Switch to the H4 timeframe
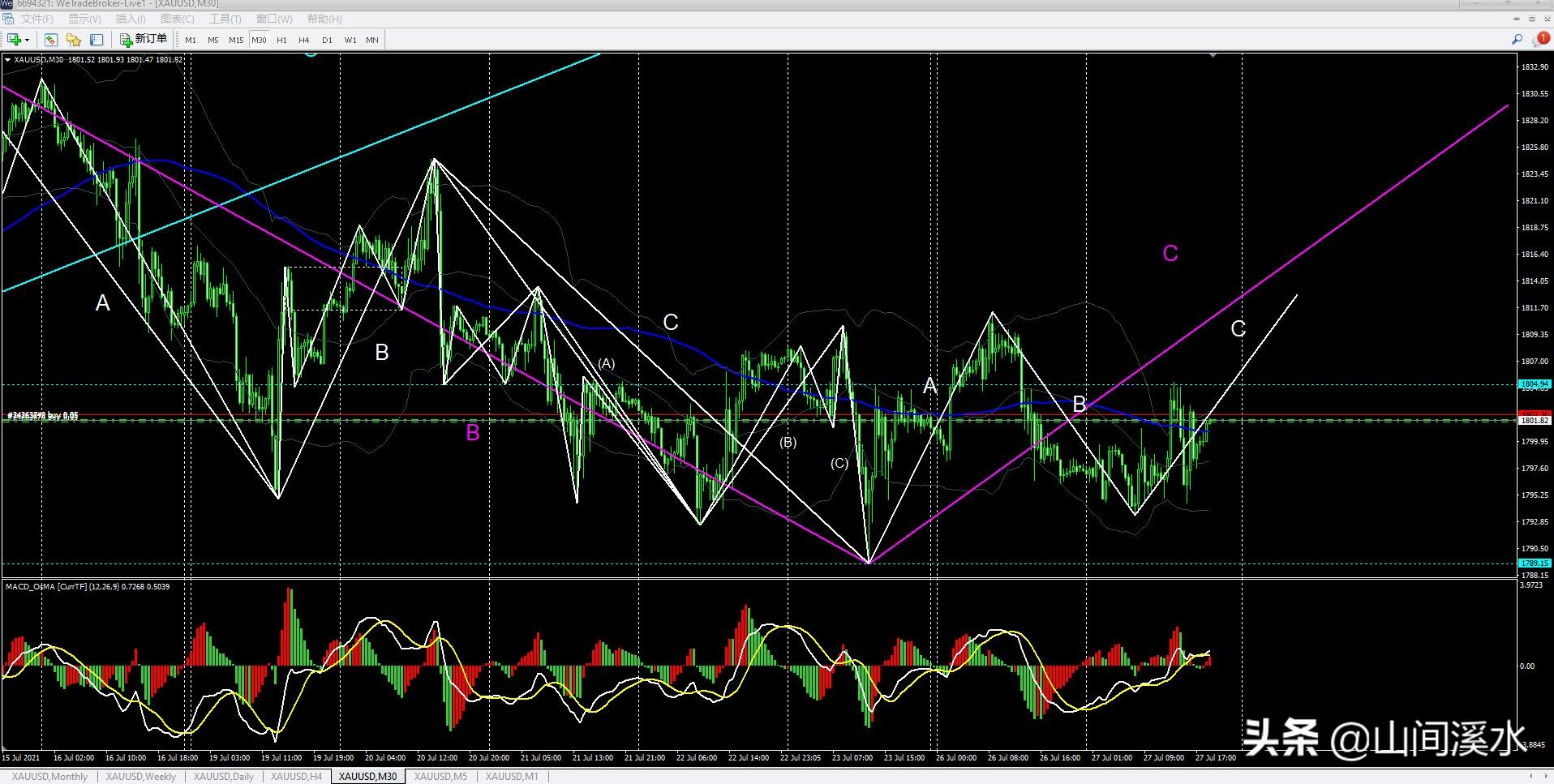Image resolution: width=1554 pixels, height=784 pixels. tap(304, 40)
